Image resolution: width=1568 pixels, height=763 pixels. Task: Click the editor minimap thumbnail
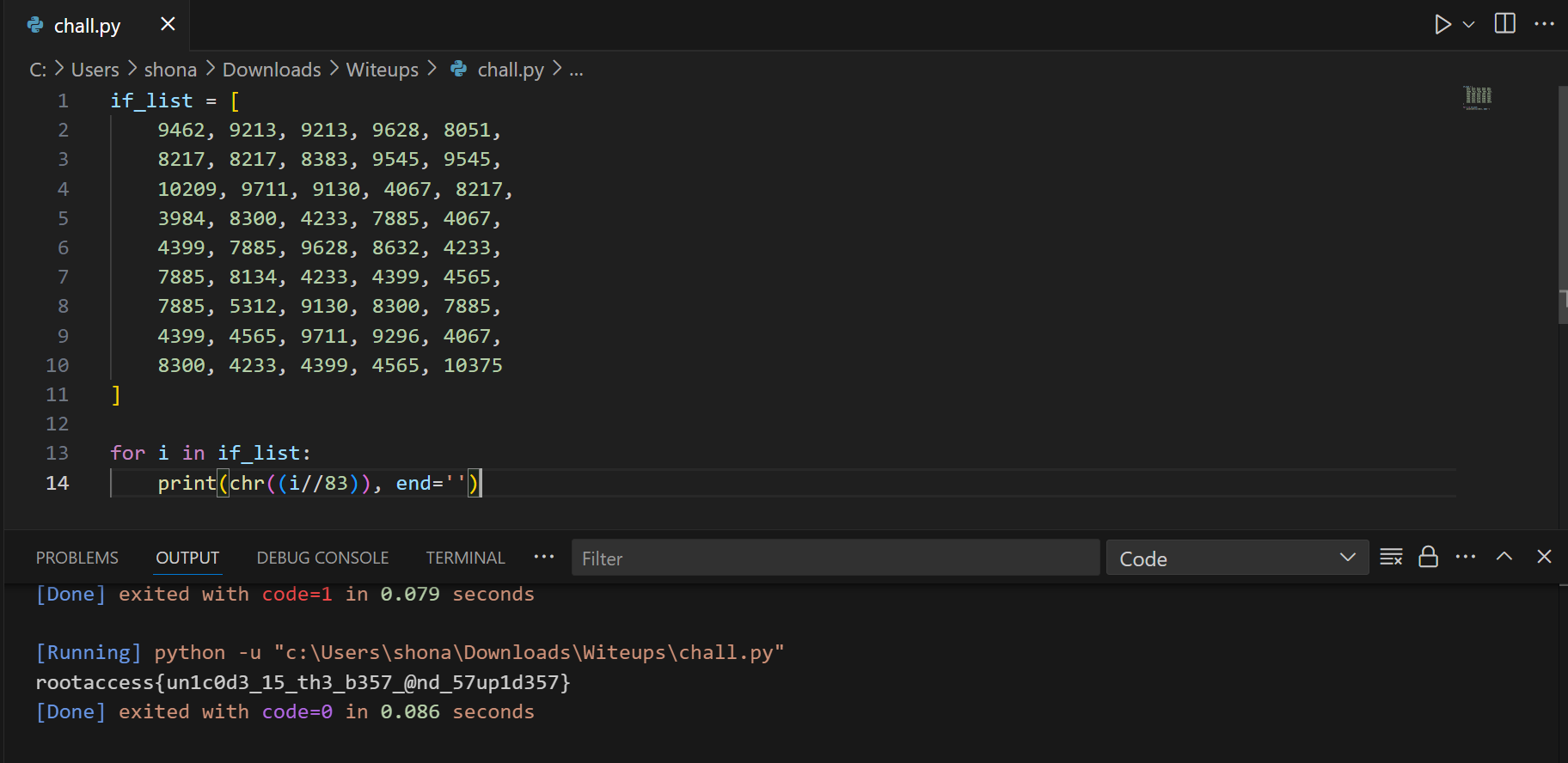pos(1478,97)
